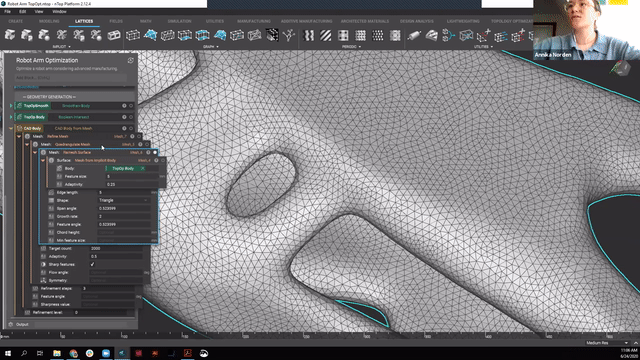The width and height of the screenshot is (640, 360).
Task: Click the Body input type icon
Action: (59, 168)
